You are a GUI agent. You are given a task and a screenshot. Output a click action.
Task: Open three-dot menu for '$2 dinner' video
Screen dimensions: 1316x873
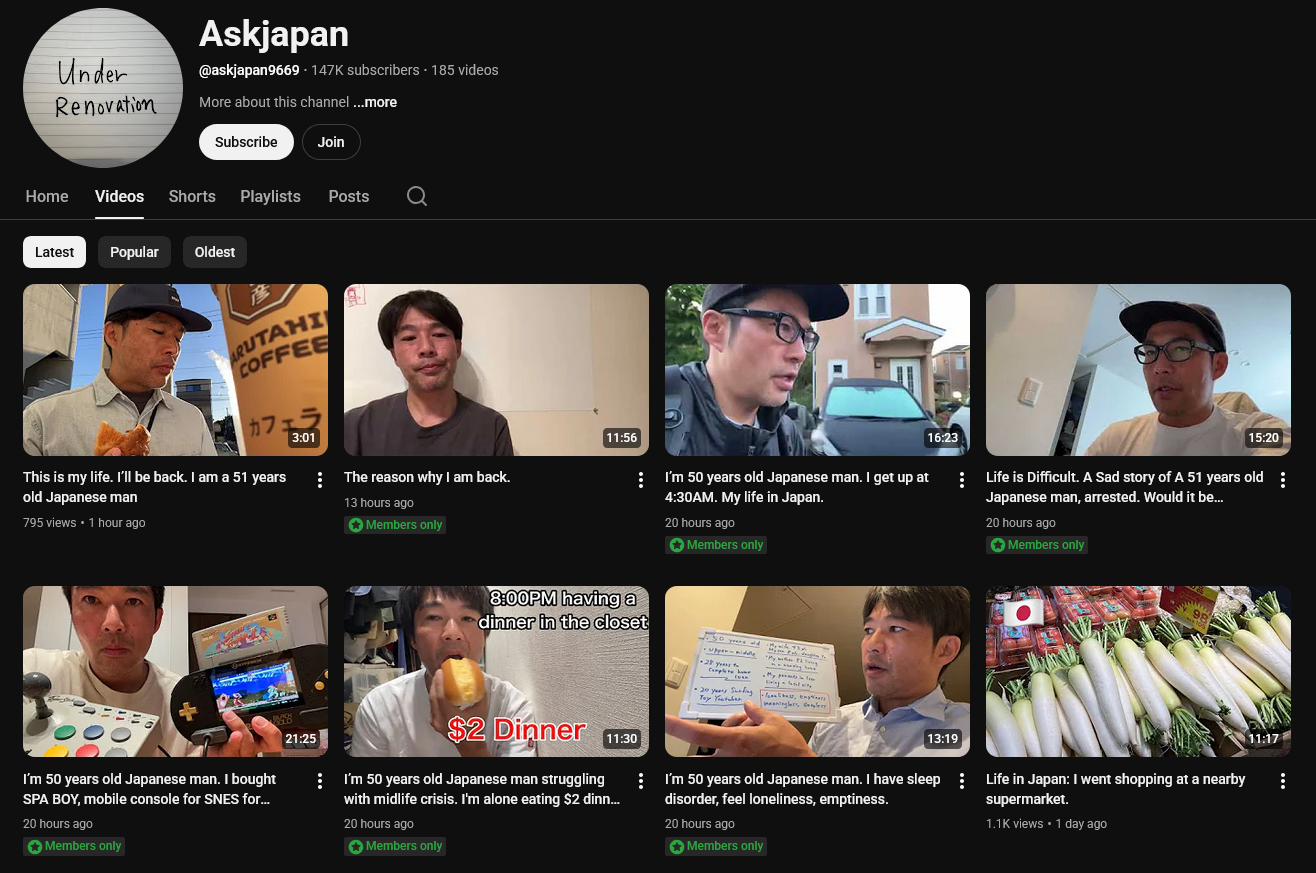click(x=641, y=781)
